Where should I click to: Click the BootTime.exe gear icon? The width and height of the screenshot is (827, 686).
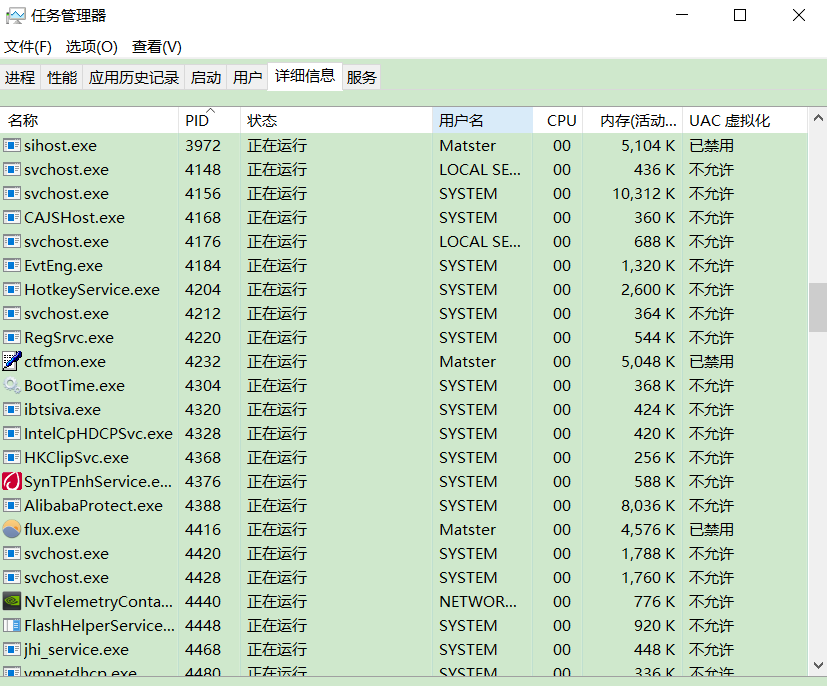click(12, 385)
